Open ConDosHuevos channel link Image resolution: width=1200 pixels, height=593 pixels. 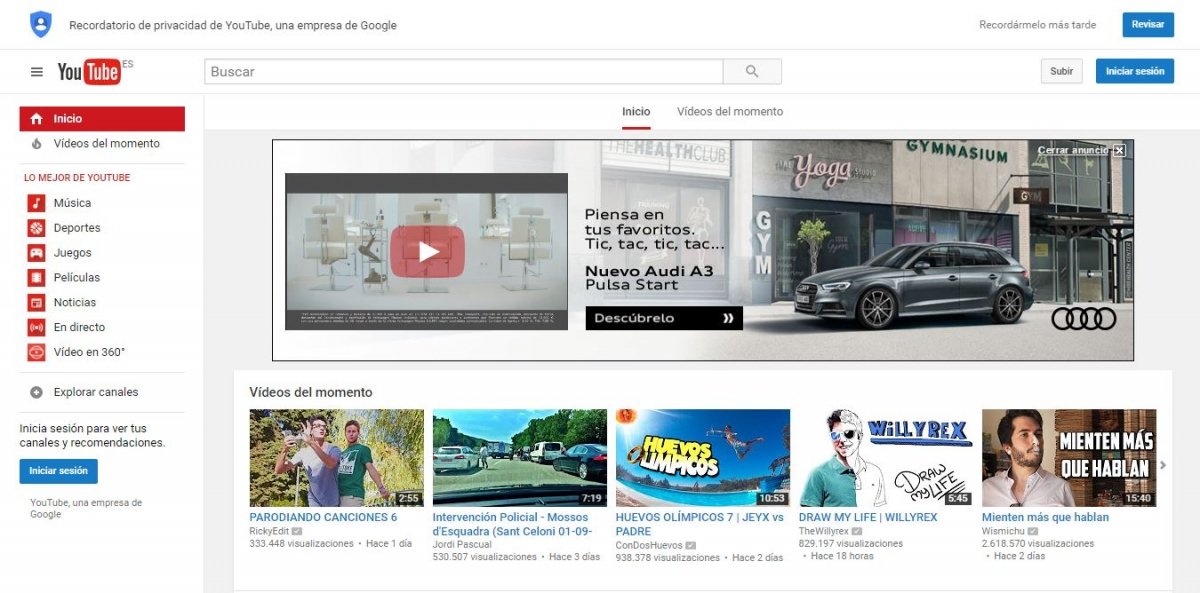[649, 545]
